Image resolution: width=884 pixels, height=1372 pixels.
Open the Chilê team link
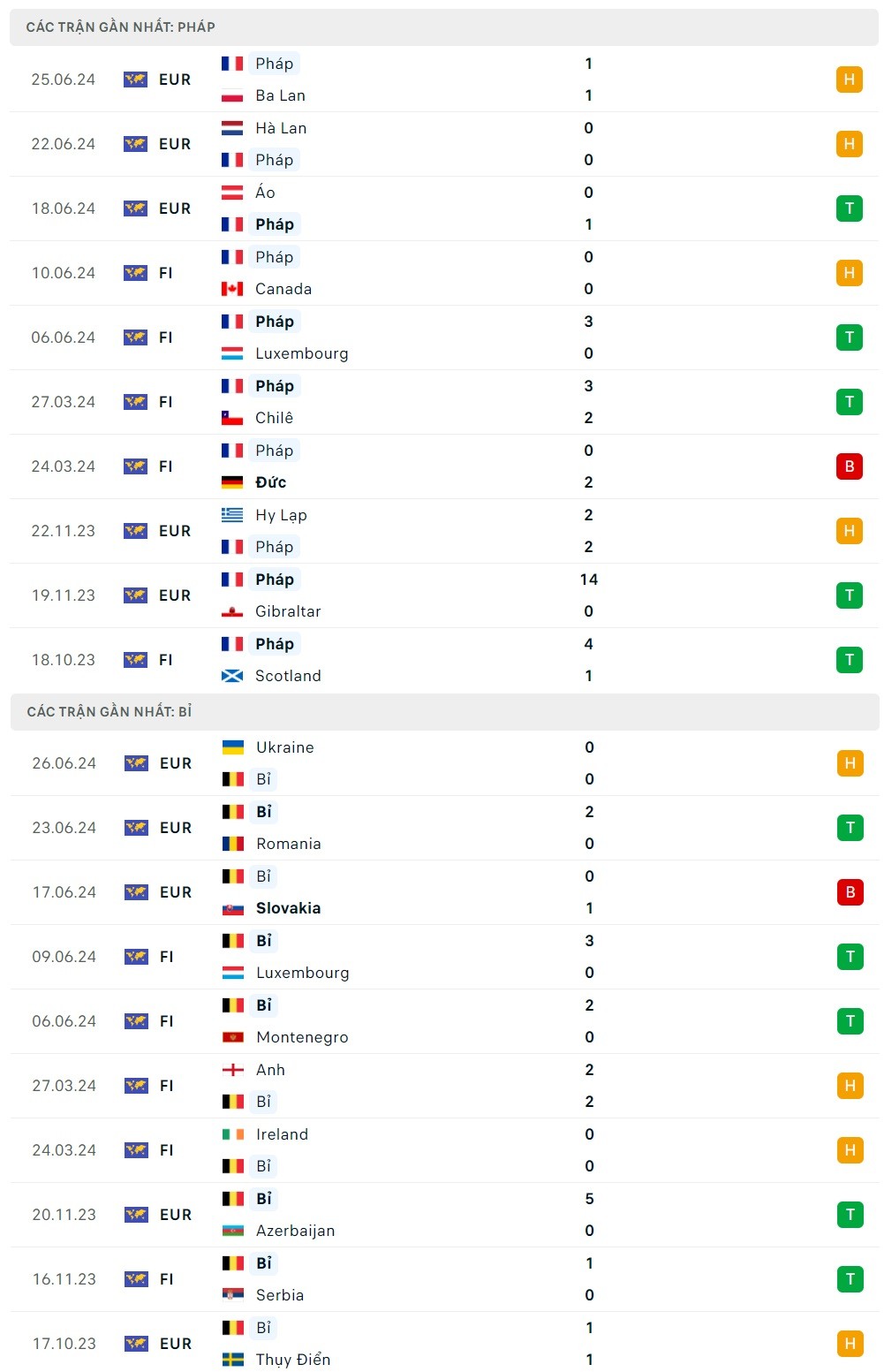[274, 418]
